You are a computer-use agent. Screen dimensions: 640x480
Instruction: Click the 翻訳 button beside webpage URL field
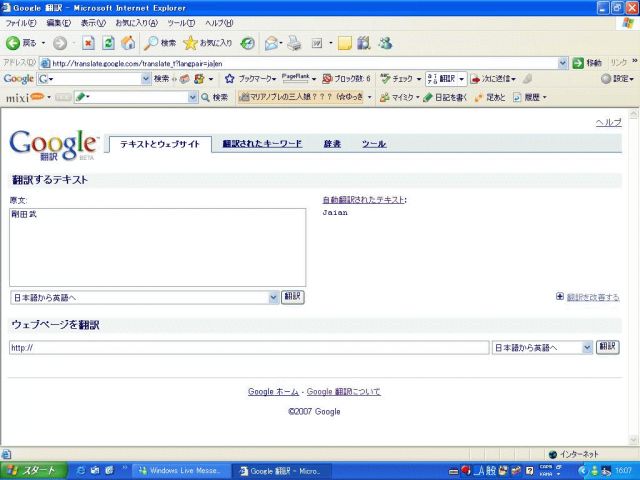[608, 347]
